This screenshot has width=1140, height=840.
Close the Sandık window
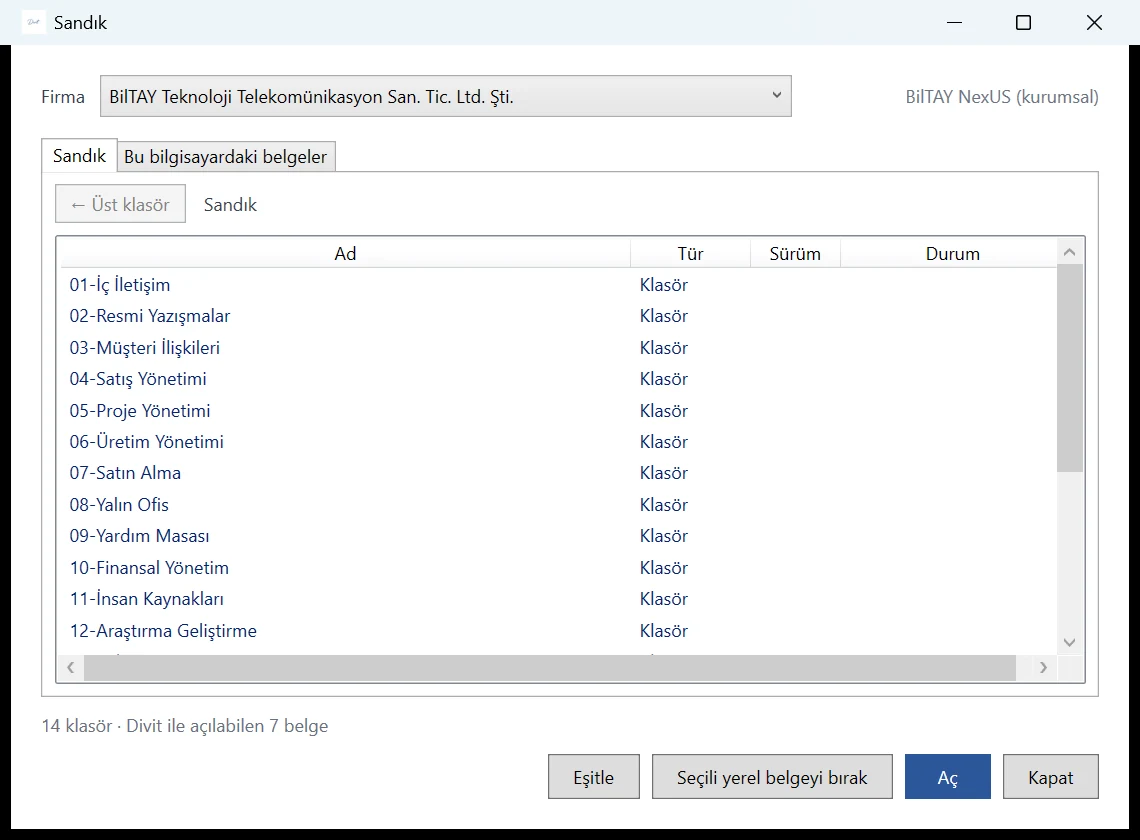coord(1094,23)
